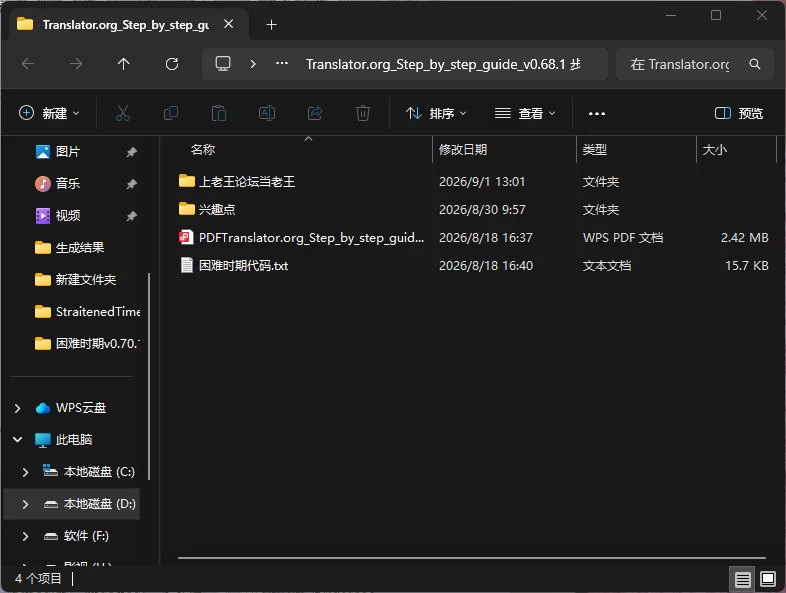Click the folder icon of 兴趣点
The image size is (786, 593).
[x=186, y=209]
